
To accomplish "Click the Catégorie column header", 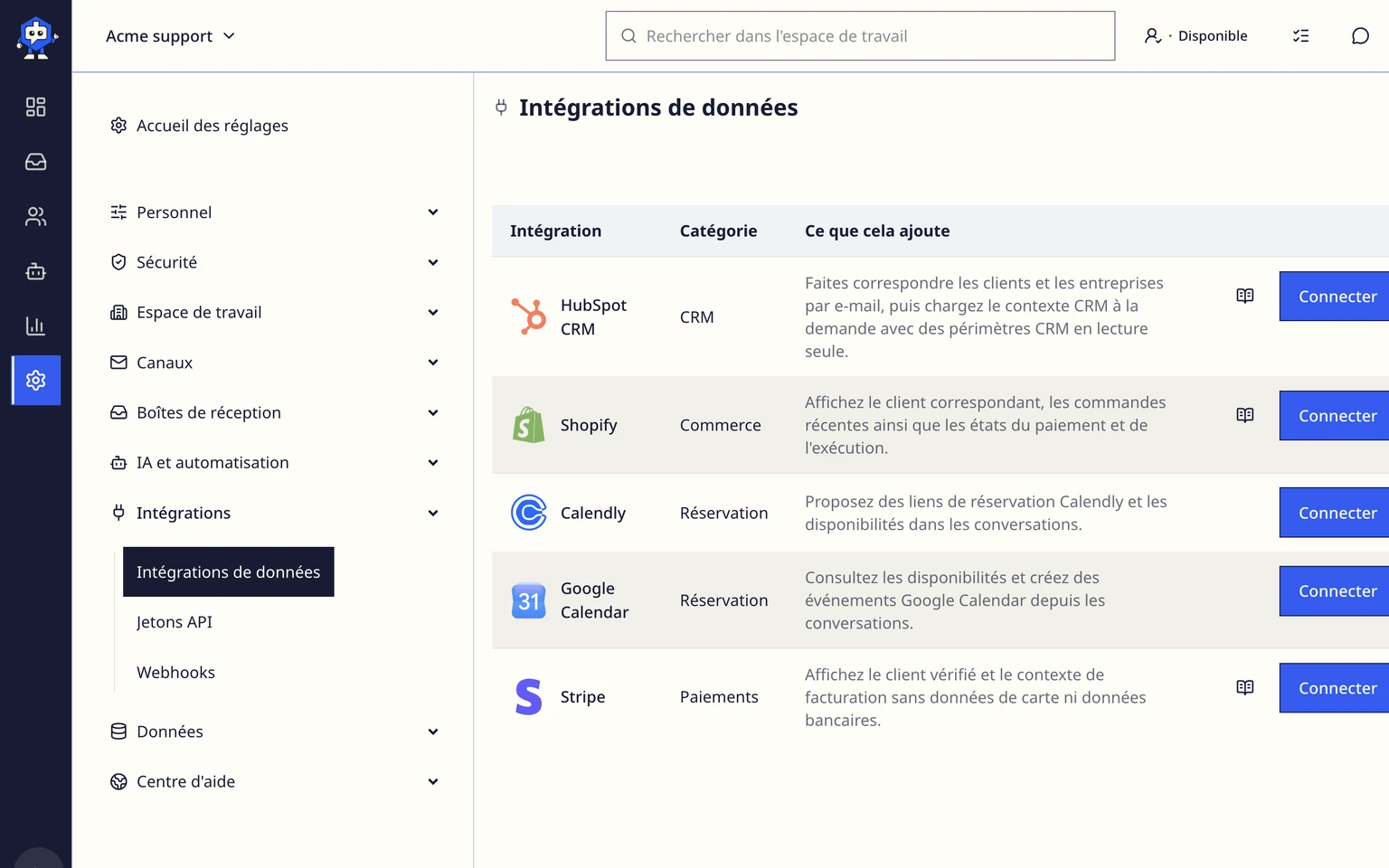I will pos(718,231).
